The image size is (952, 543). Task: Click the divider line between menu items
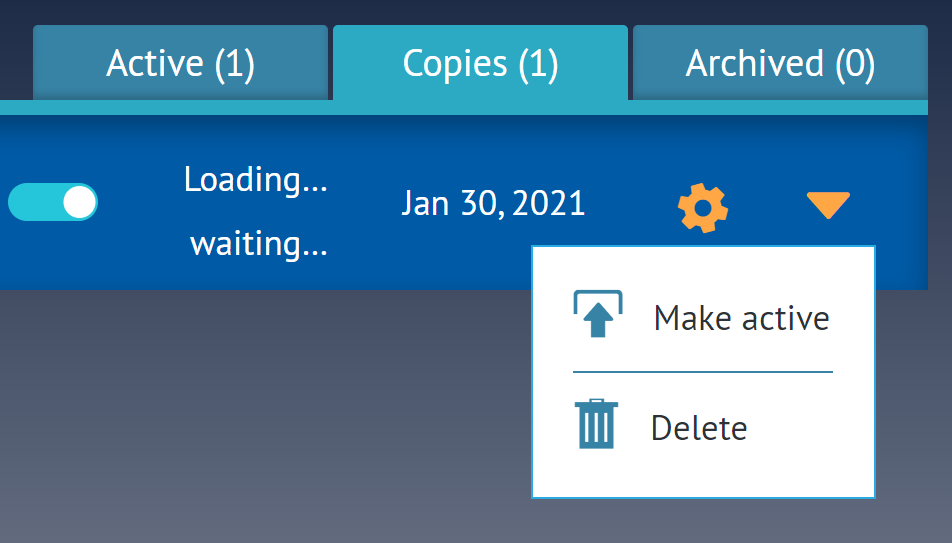[x=703, y=372]
